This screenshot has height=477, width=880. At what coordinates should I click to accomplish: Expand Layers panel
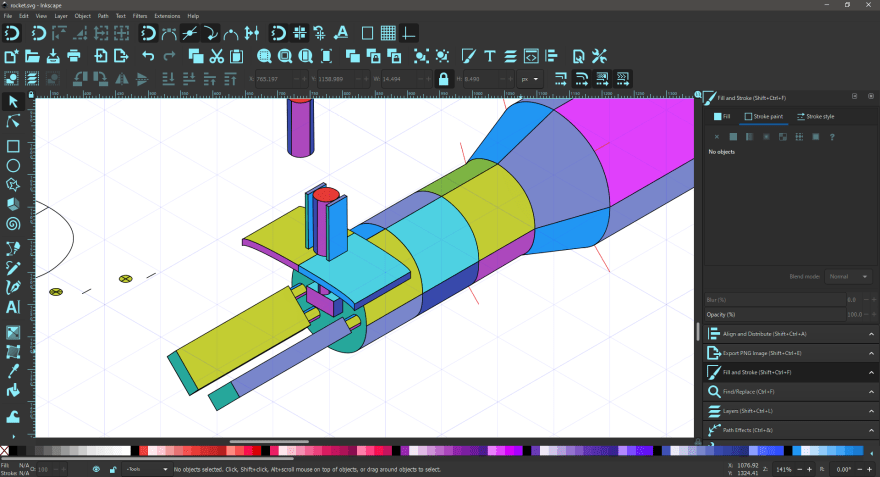click(791, 411)
